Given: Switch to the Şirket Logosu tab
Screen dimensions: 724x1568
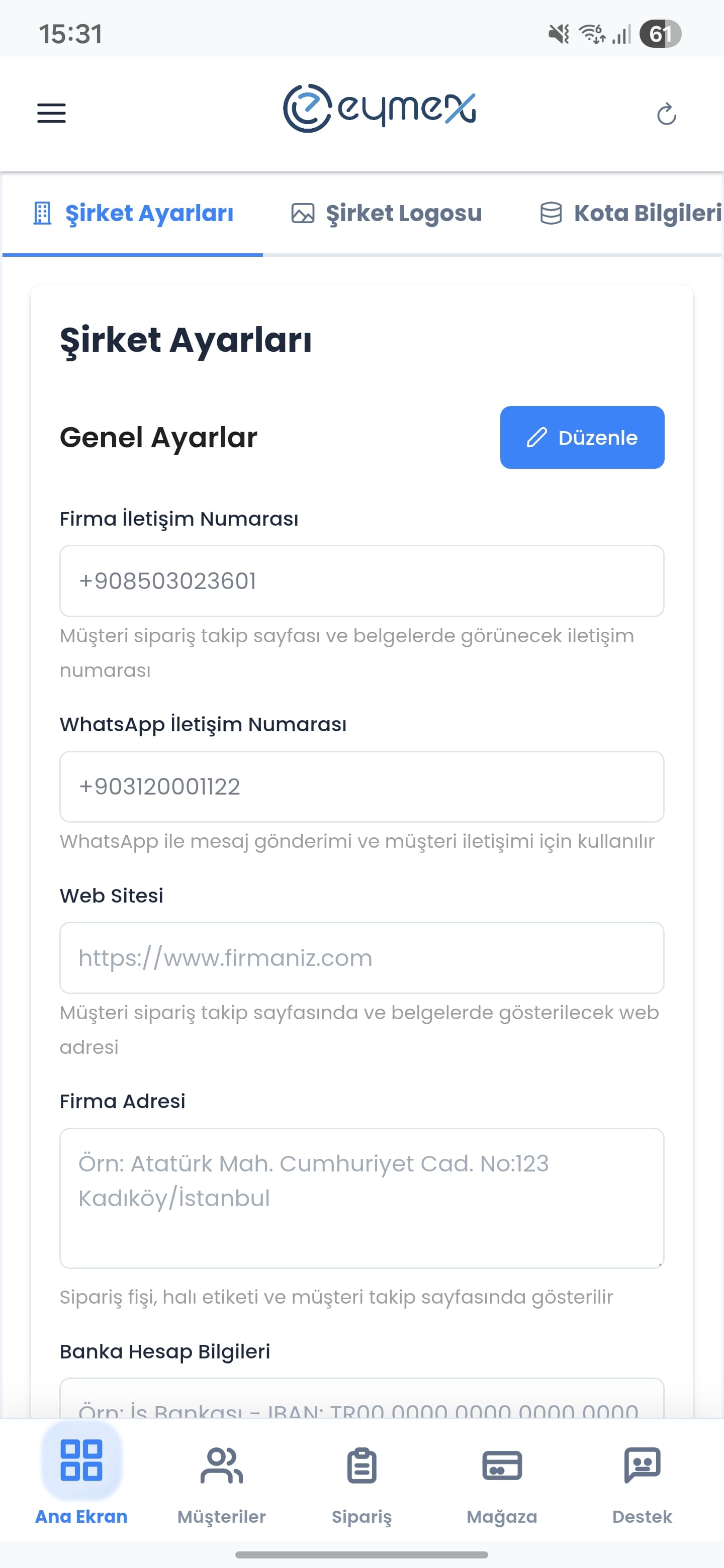Looking at the screenshot, I should (x=404, y=213).
